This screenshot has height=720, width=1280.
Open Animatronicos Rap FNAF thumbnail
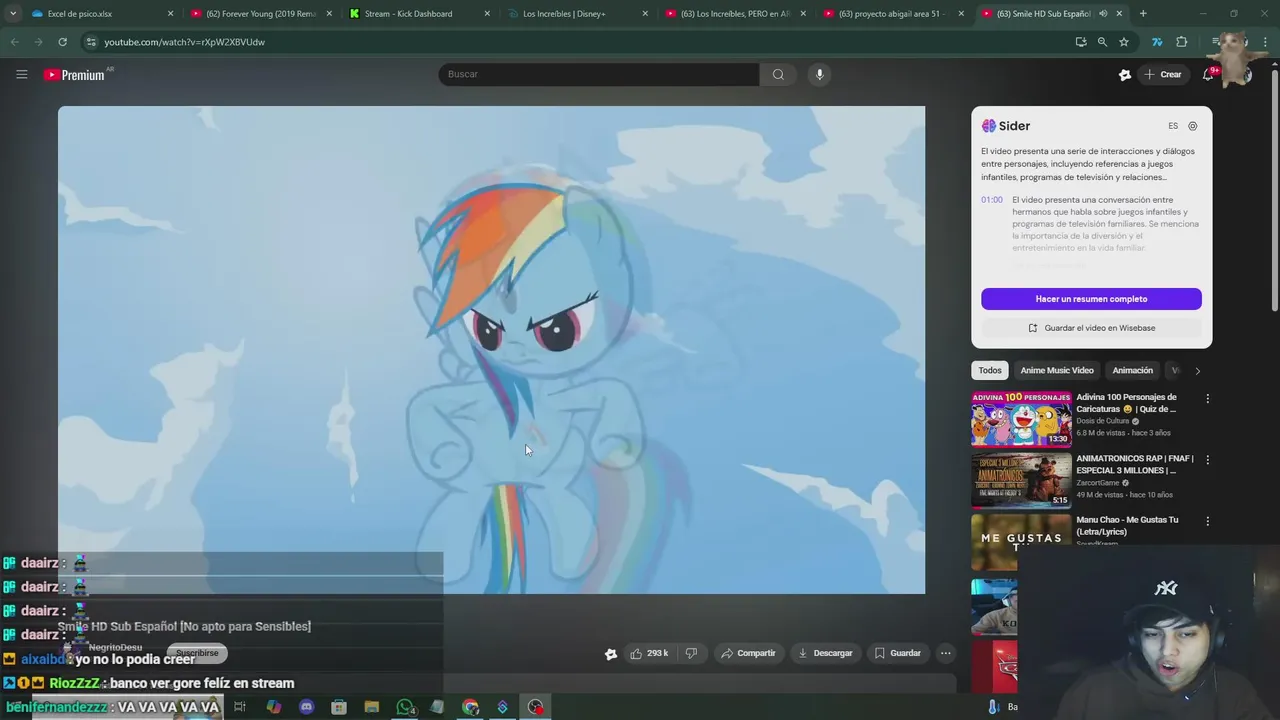[1021, 480]
